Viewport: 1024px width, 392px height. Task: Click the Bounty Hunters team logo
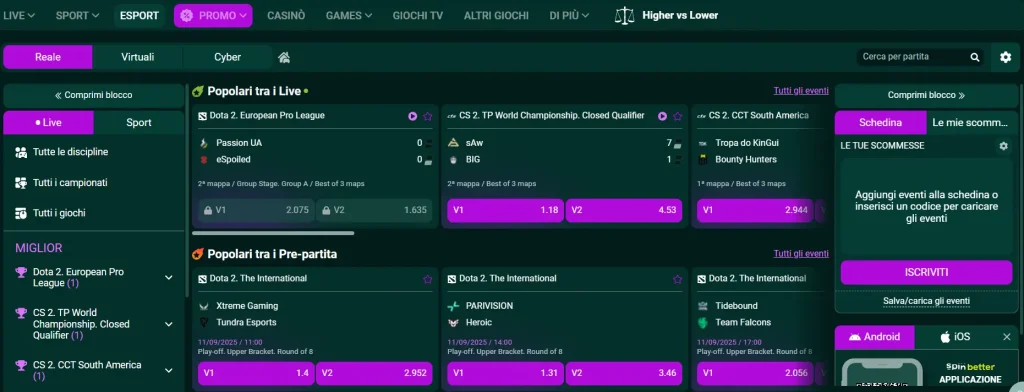(x=703, y=159)
